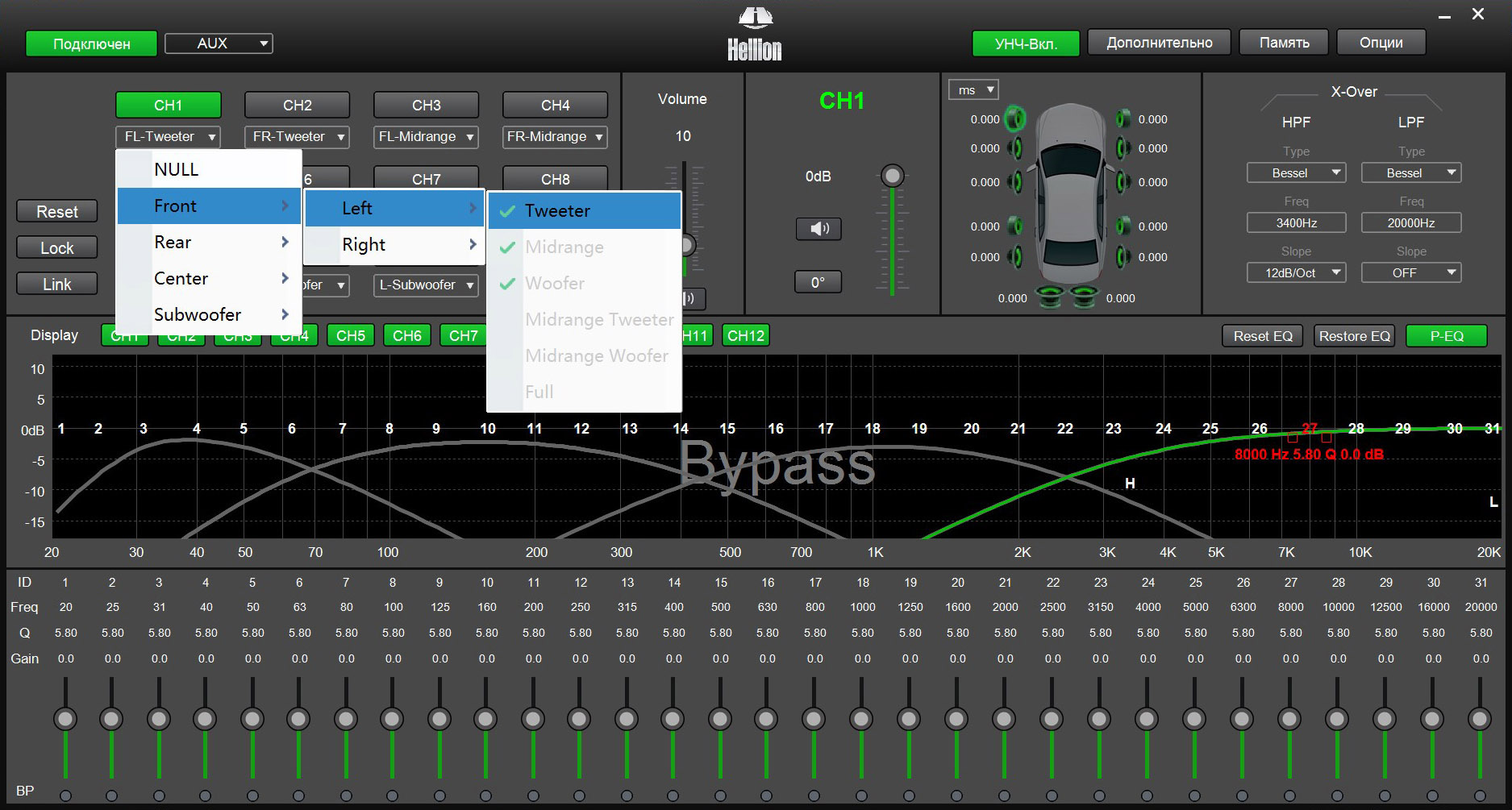Viewport: 1512px width, 810px height.
Task: Select the left subwoofer icon below the car
Action: point(1050,297)
